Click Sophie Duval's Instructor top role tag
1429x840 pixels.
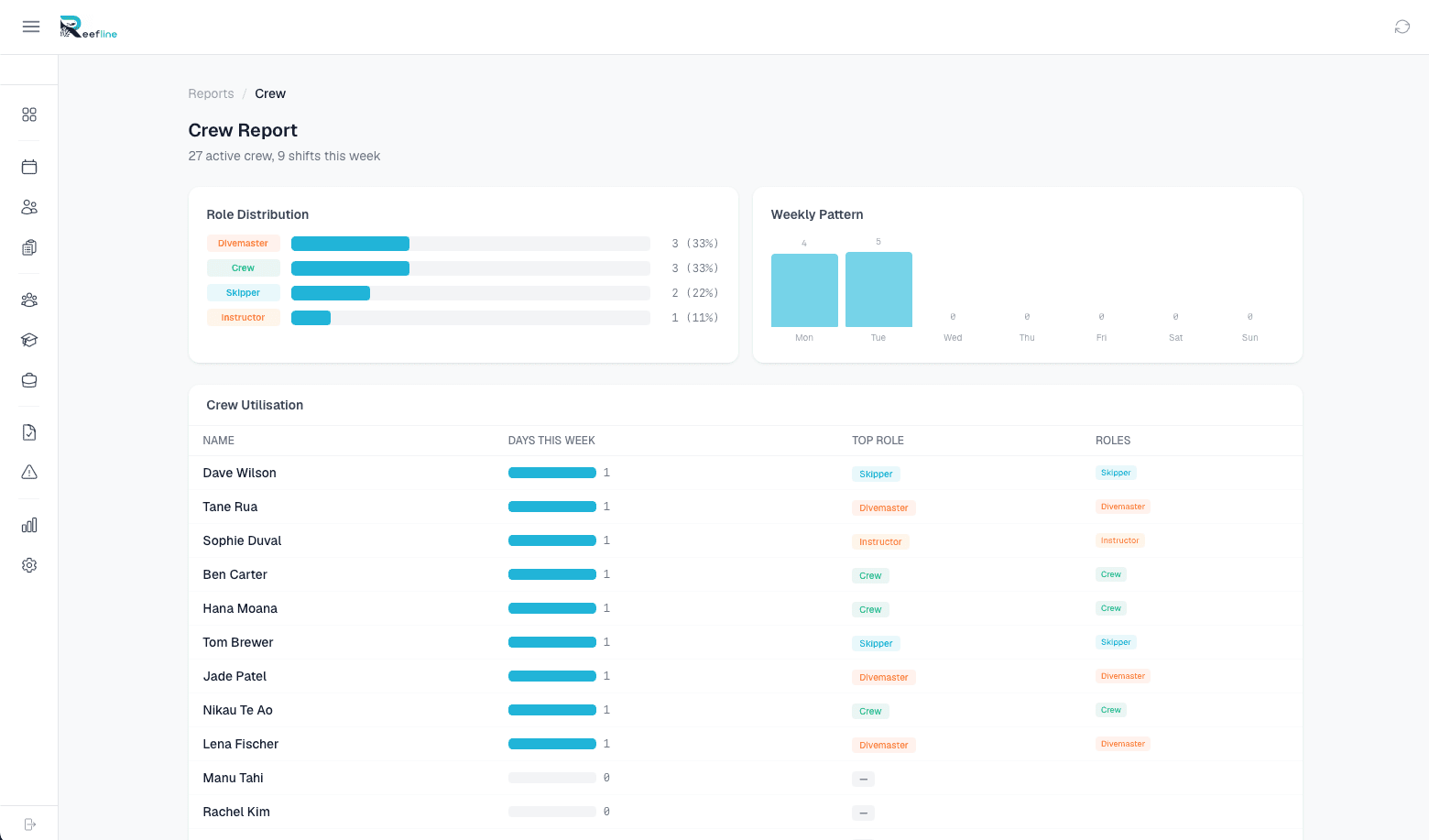tap(880, 542)
